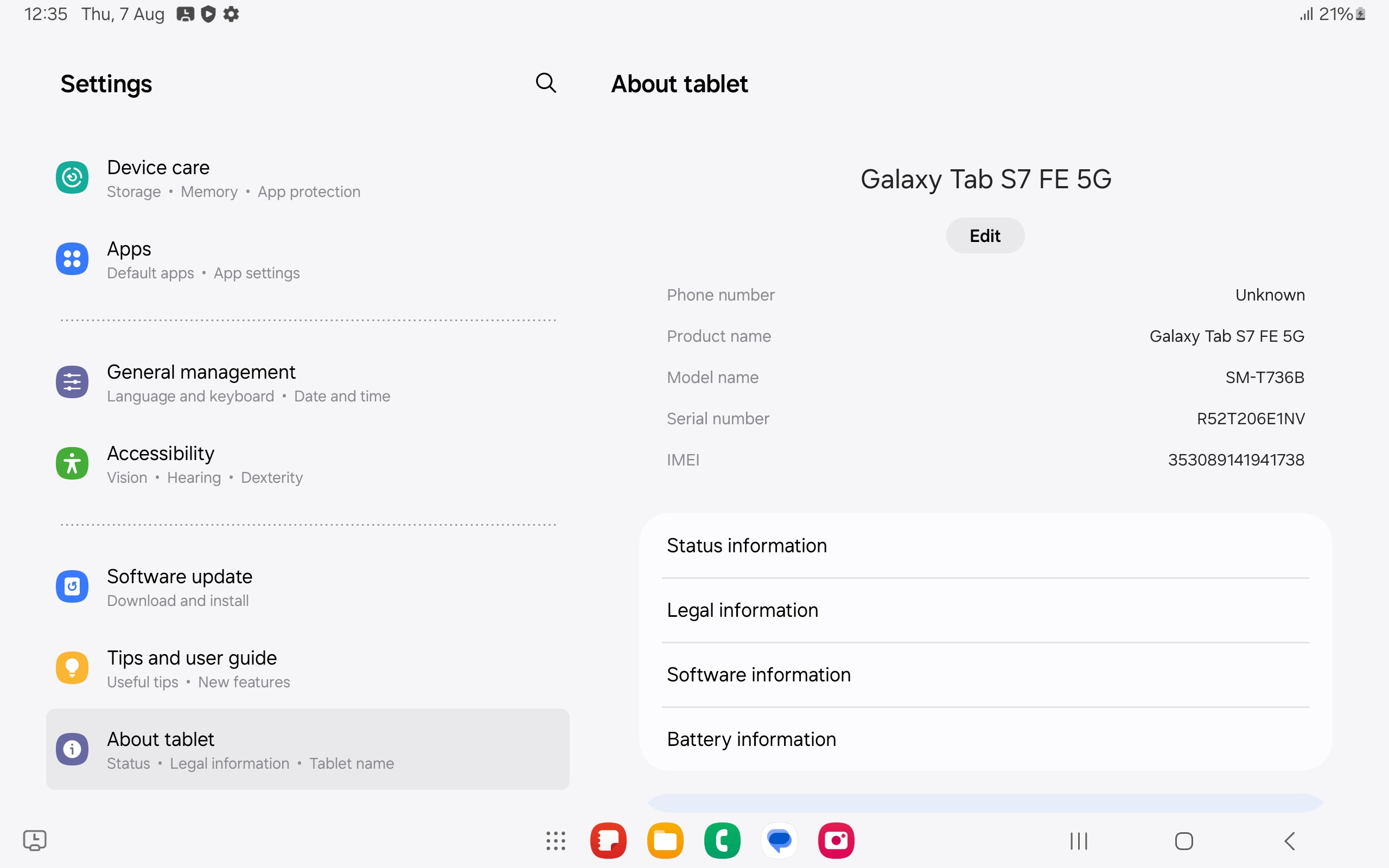This screenshot has width=1389, height=868.
Task: Open the pink Camera app
Action: 836,841
